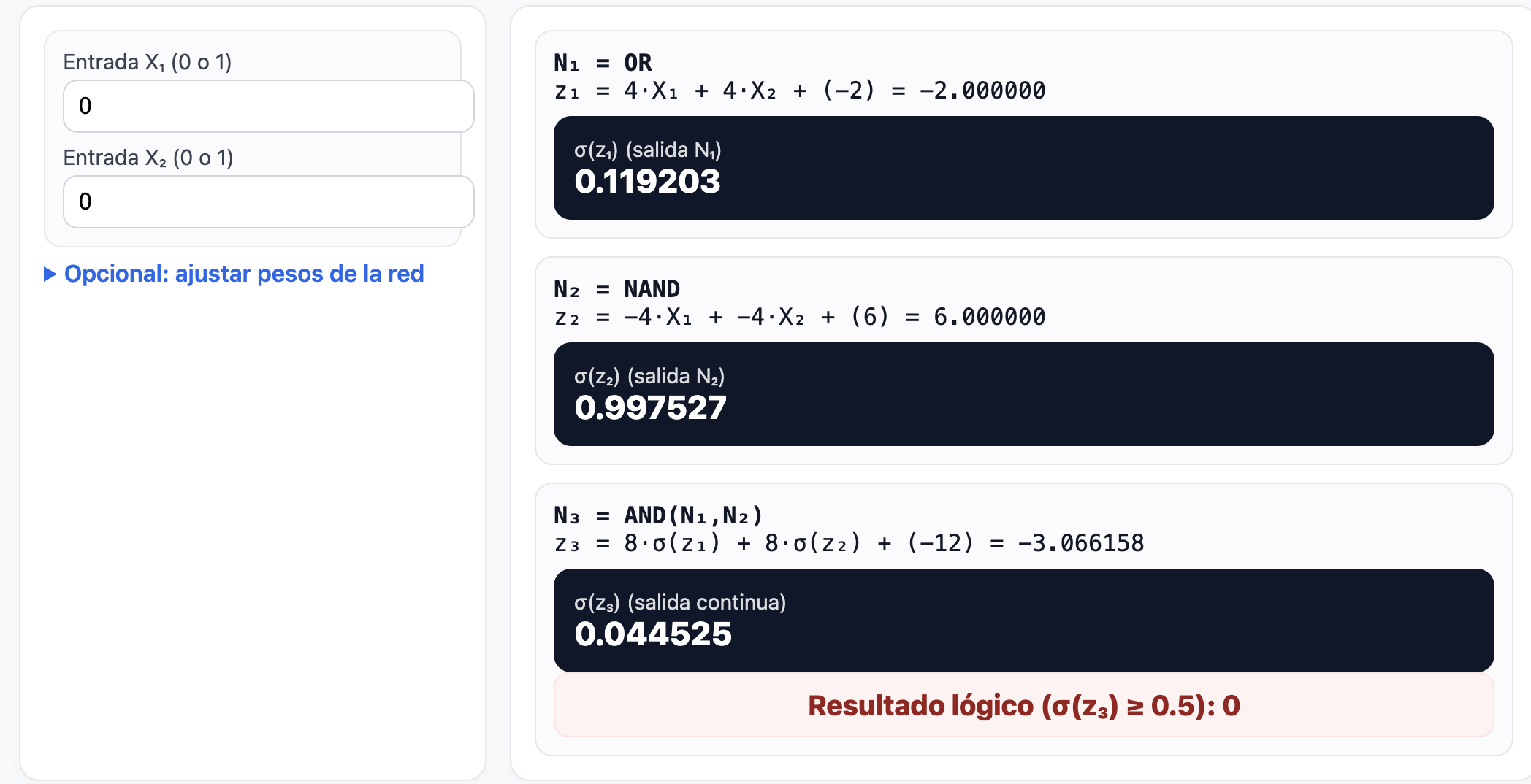This screenshot has width=1531, height=784.
Task: Click the N₁ = OR heading
Action: 603,63
